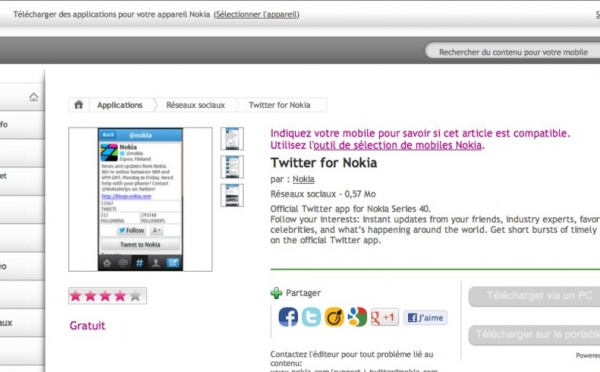This screenshot has width=600, height=372.
Task: Click the green plus Partager icon
Action: pos(276,293)
